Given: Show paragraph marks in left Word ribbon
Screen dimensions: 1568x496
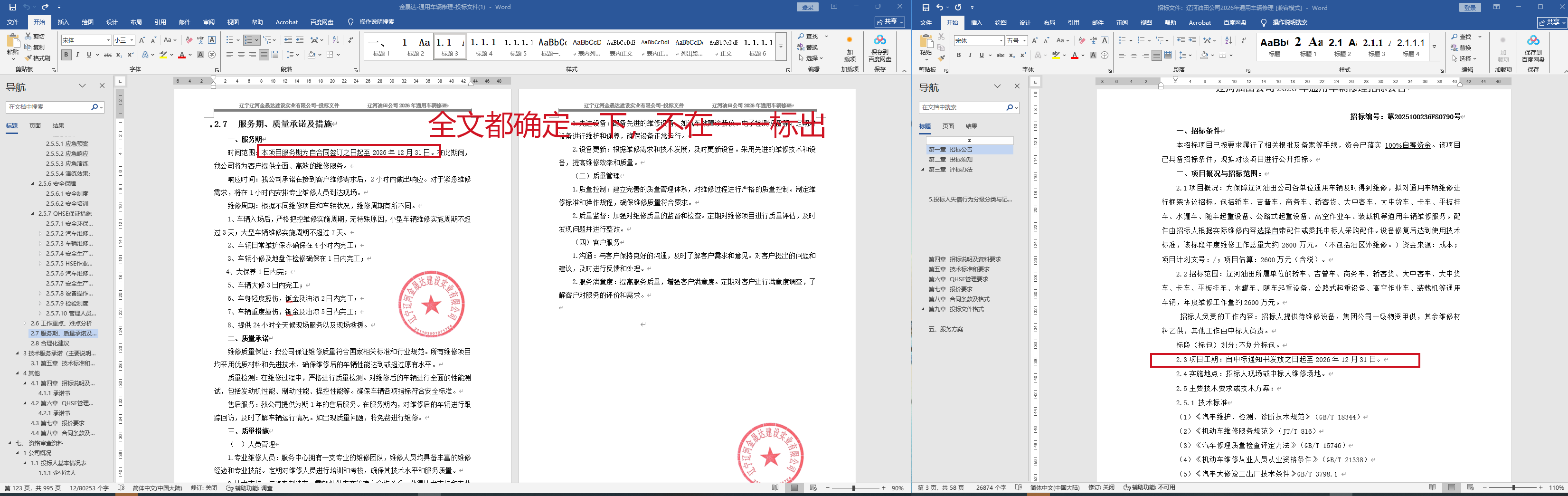Looking at the screenshot, I should (350, 40).
